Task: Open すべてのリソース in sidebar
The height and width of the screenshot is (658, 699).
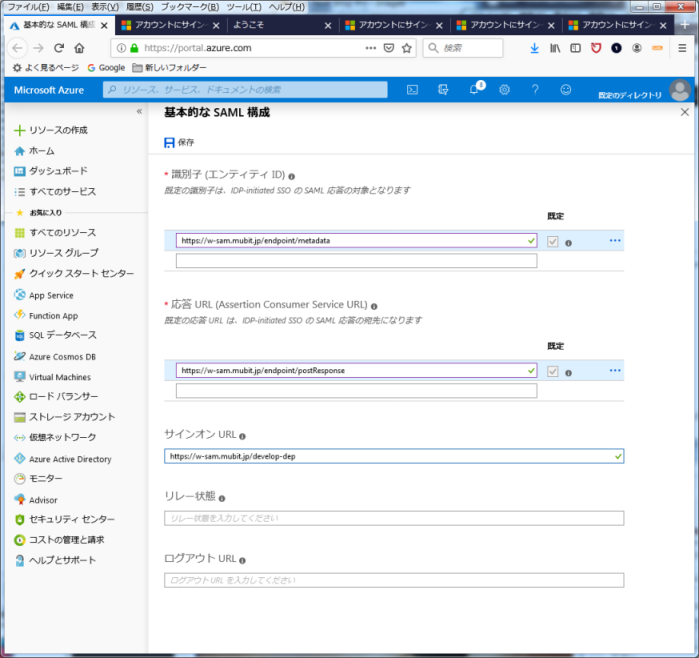Action: (x=55, y=233)
